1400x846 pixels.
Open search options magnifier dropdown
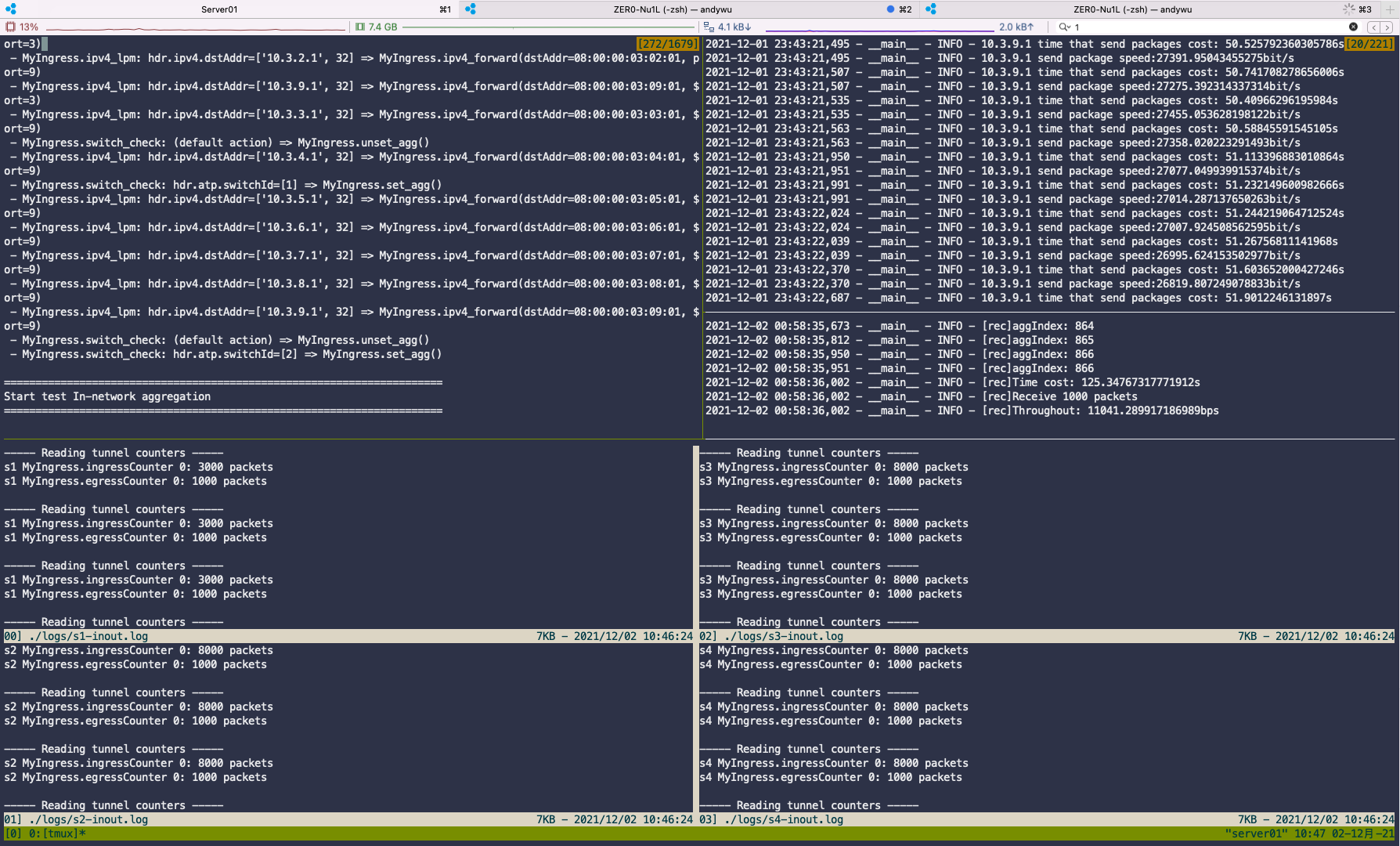coord(1065,27)
